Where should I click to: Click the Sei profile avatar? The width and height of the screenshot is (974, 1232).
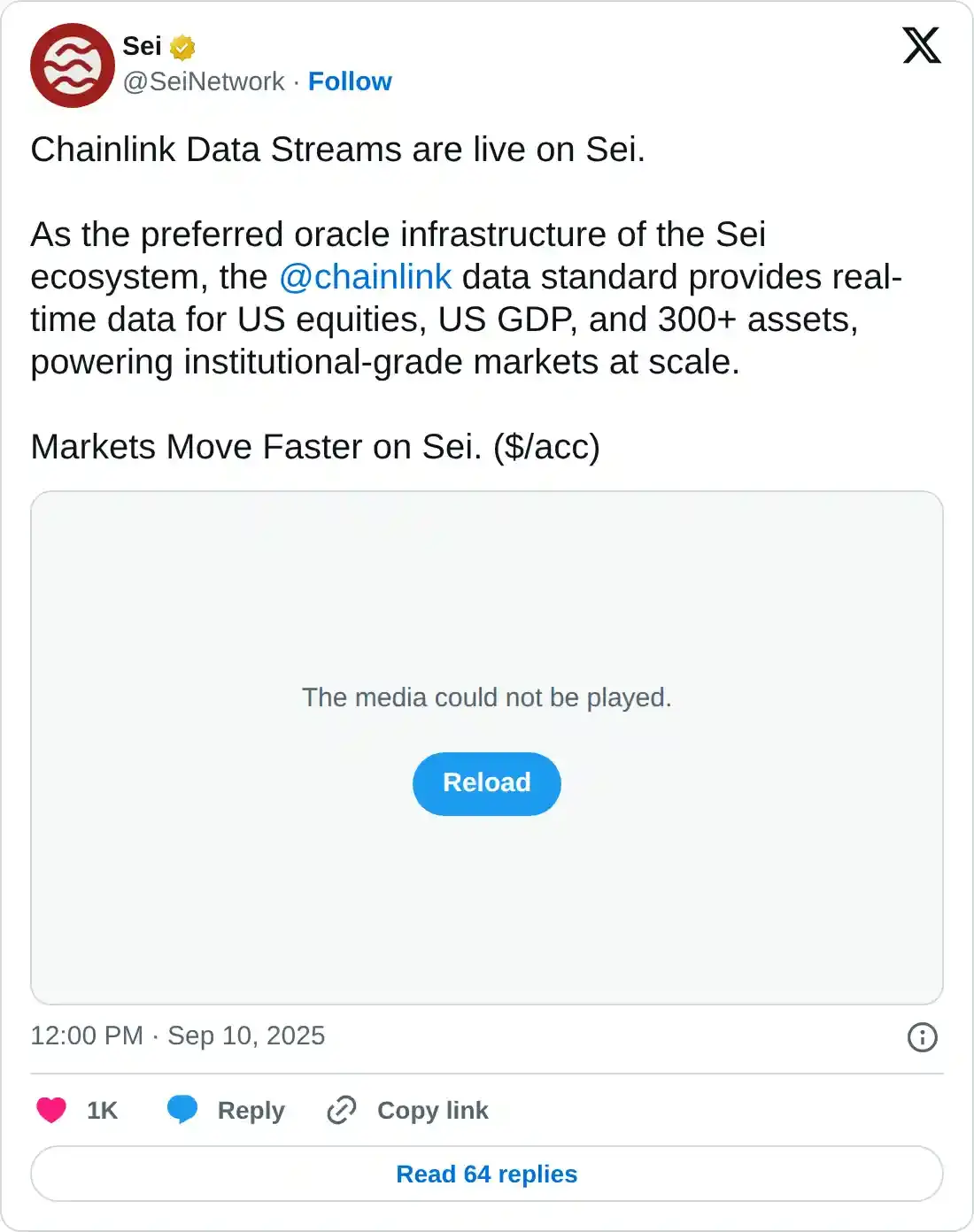[73, 65]
